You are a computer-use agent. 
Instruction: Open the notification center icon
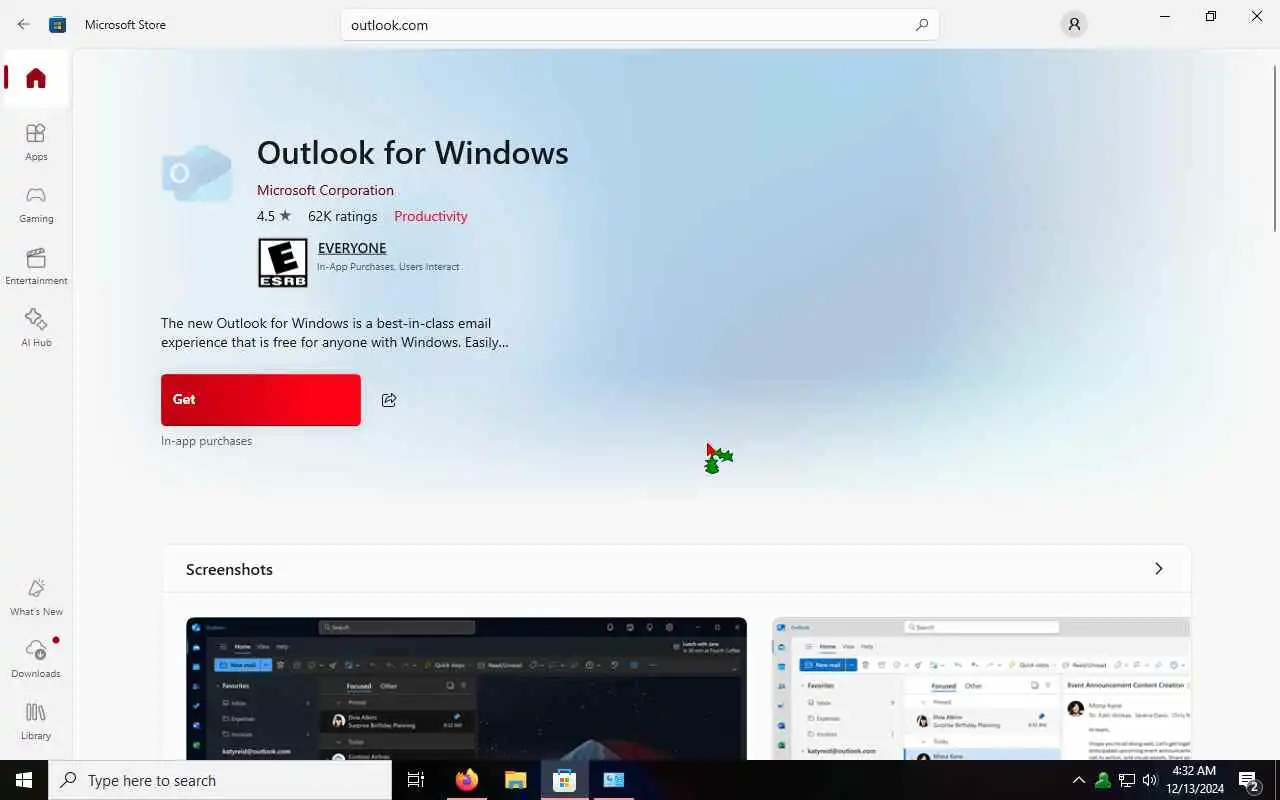pos(1248,780)
